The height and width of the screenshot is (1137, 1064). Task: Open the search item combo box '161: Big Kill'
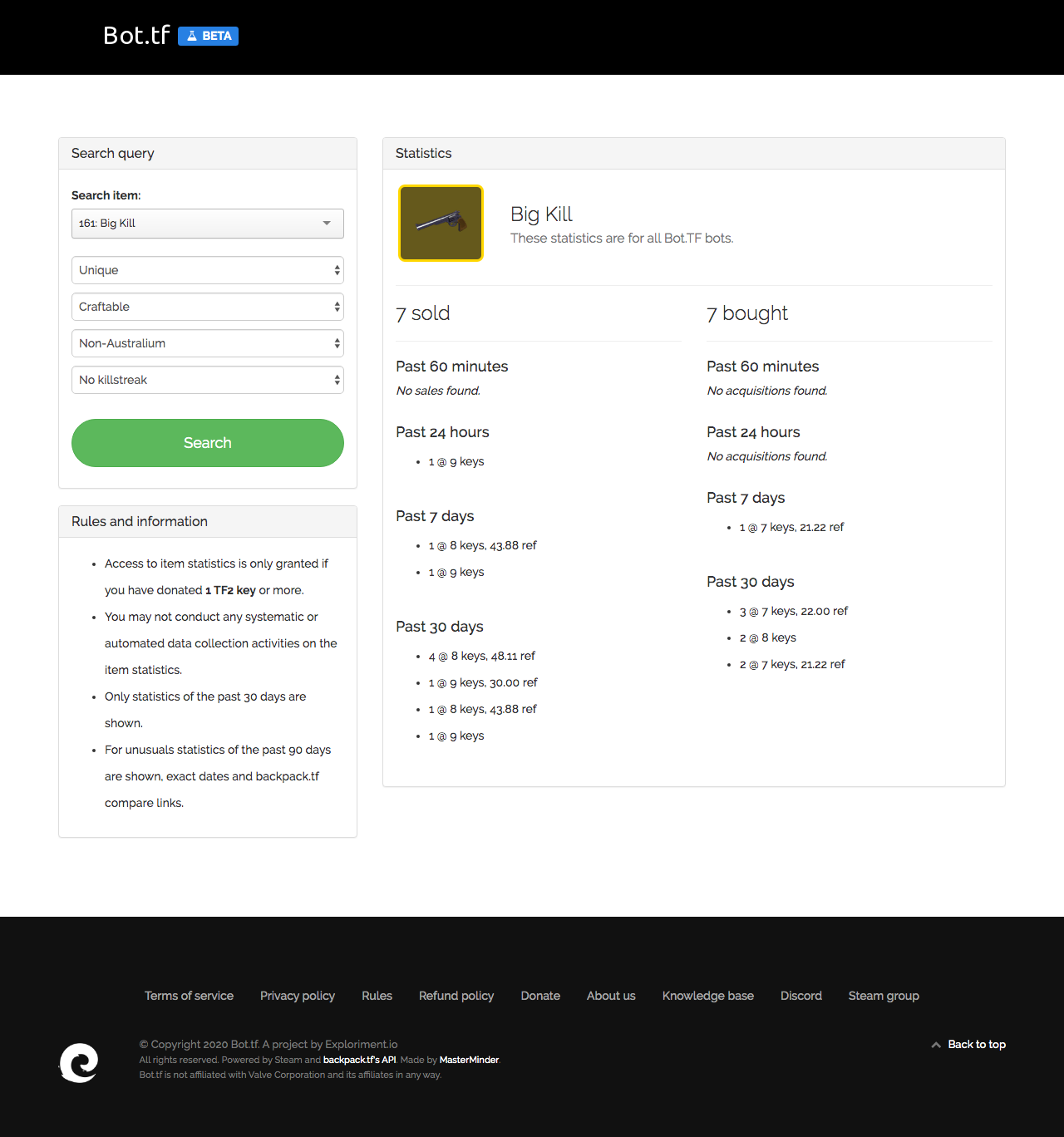click(x=208, y=224)
